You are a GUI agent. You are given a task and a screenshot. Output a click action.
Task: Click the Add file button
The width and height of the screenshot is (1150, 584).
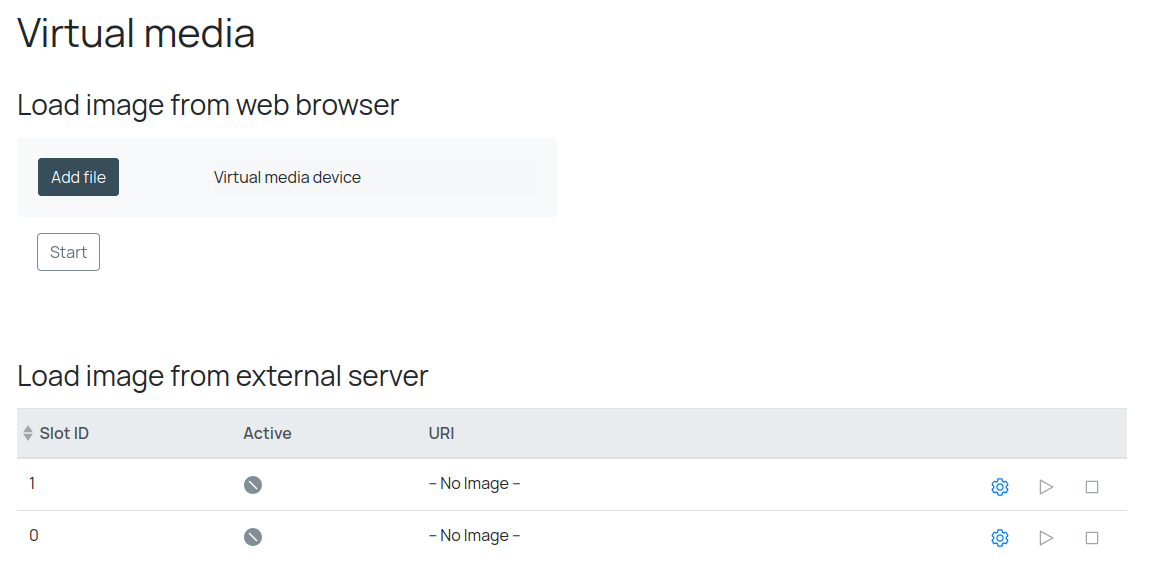point(78,177)
